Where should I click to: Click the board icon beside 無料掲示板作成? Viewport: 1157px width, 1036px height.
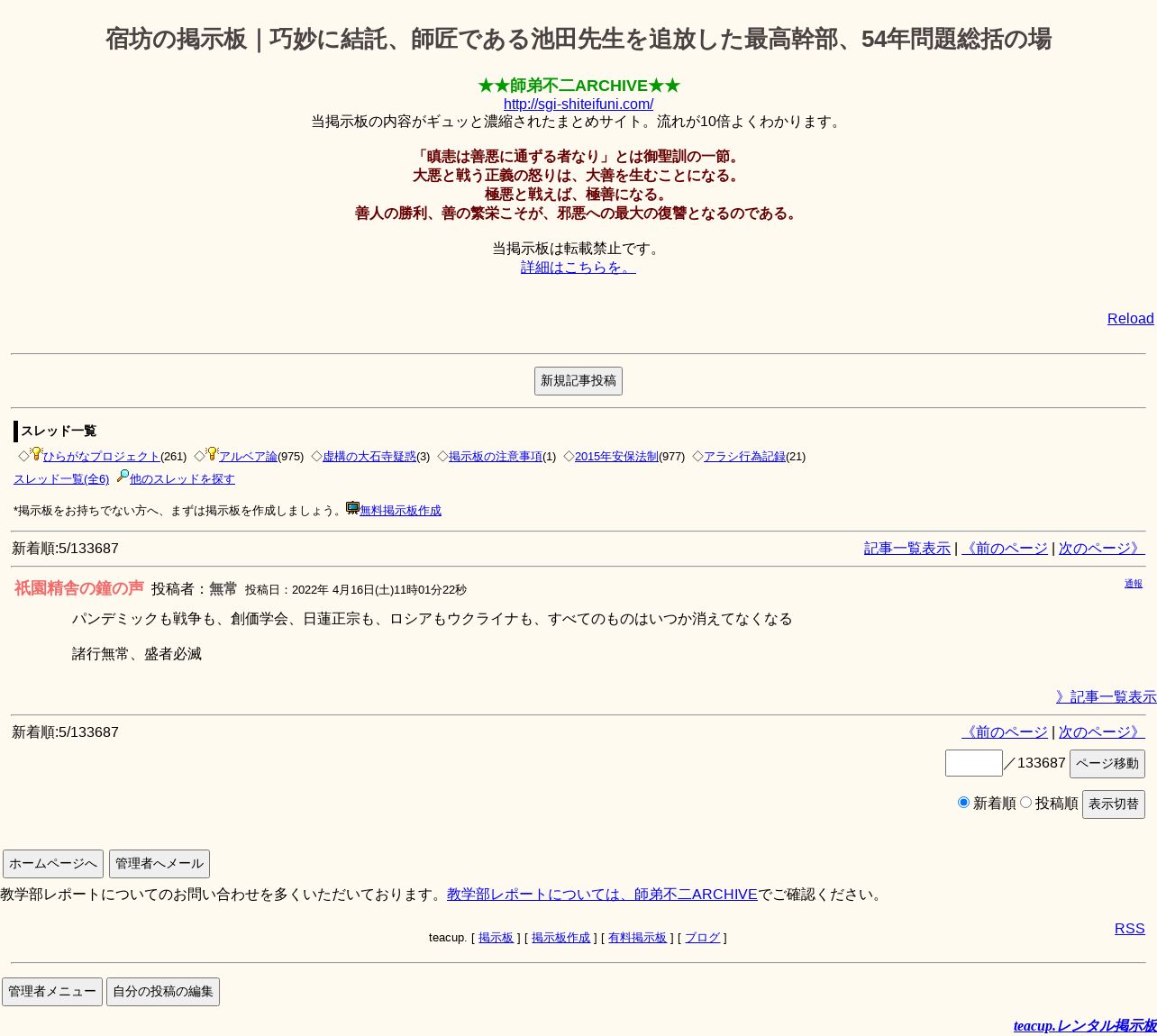click(x=352, y=508)
